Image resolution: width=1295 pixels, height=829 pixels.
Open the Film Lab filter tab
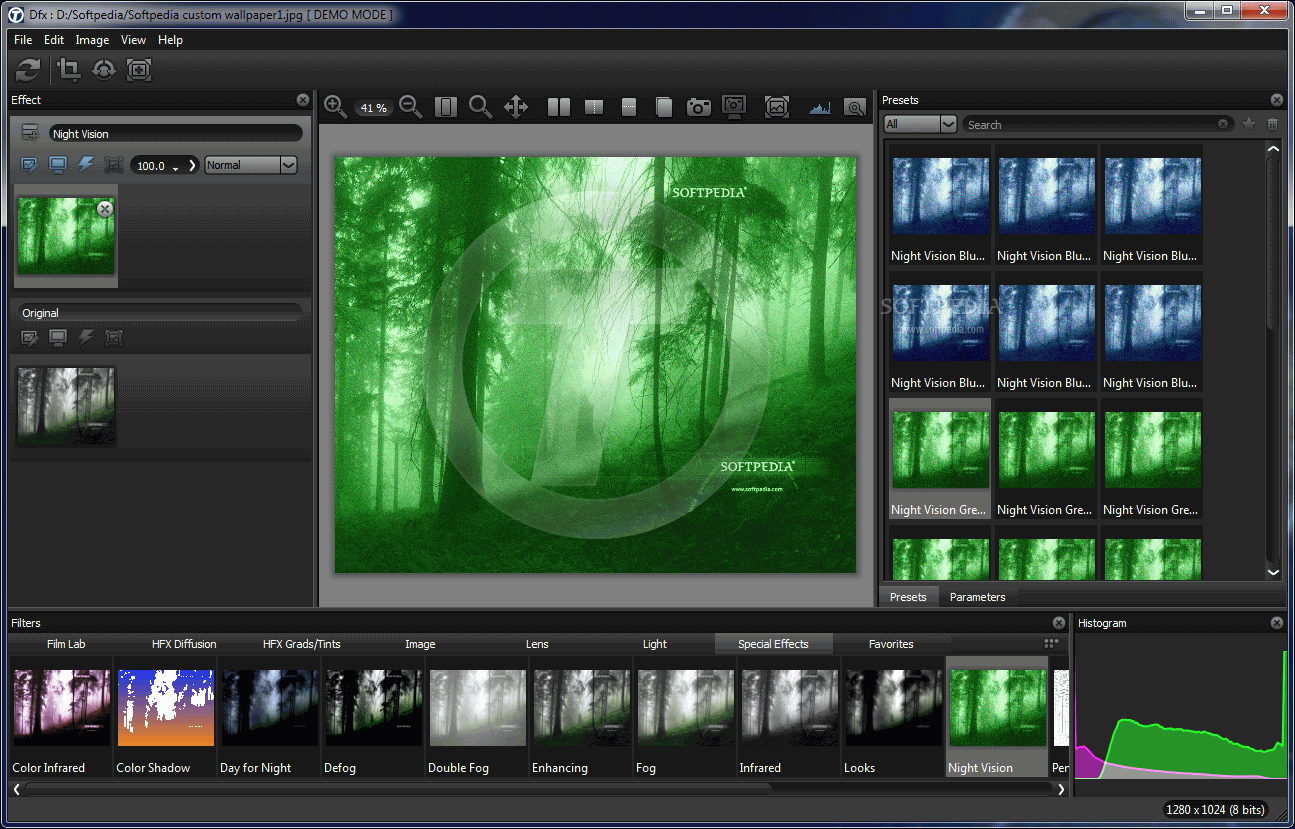(66, 644)
